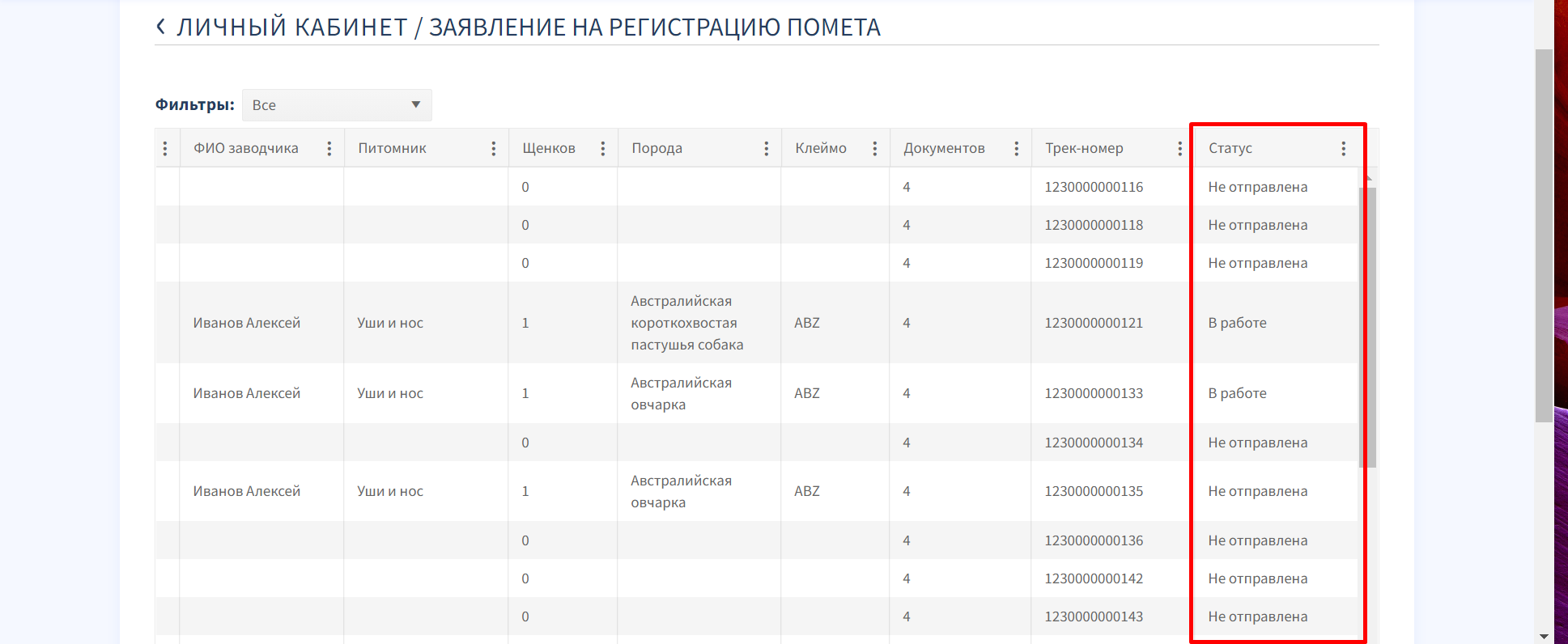Go back using the left chevron arrow
The height and width of the screenshot is (644, 1568).
tap(160, 27)
